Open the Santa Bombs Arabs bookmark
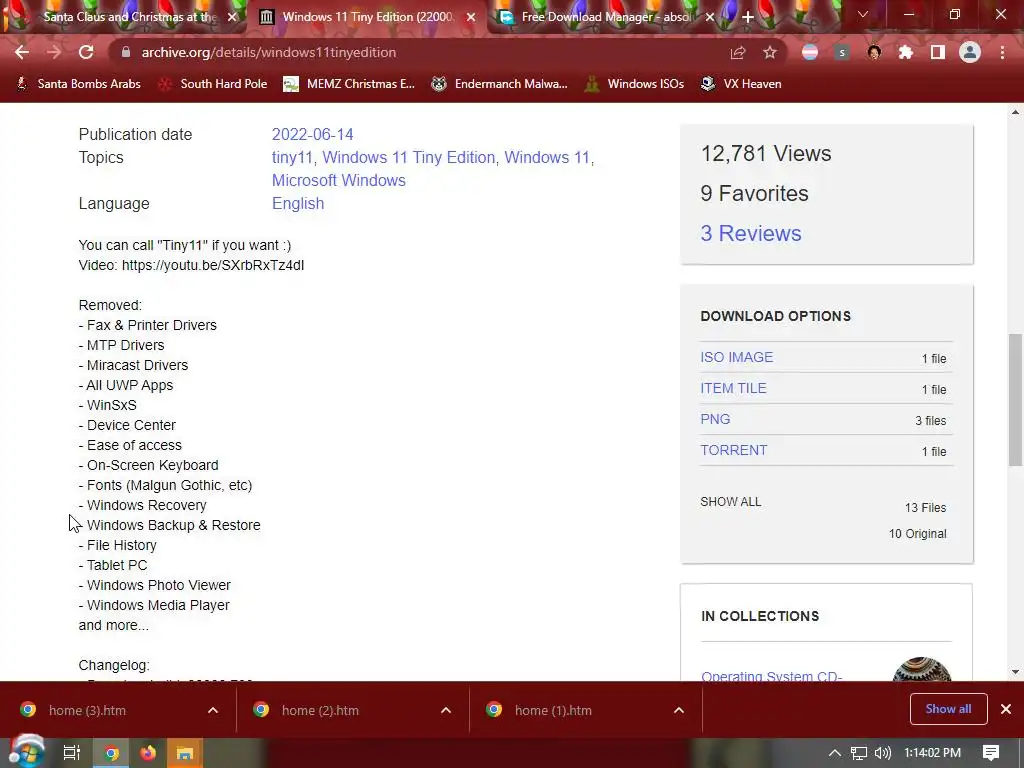Screen dimensions: 1024x768 [x=78, y=84]
